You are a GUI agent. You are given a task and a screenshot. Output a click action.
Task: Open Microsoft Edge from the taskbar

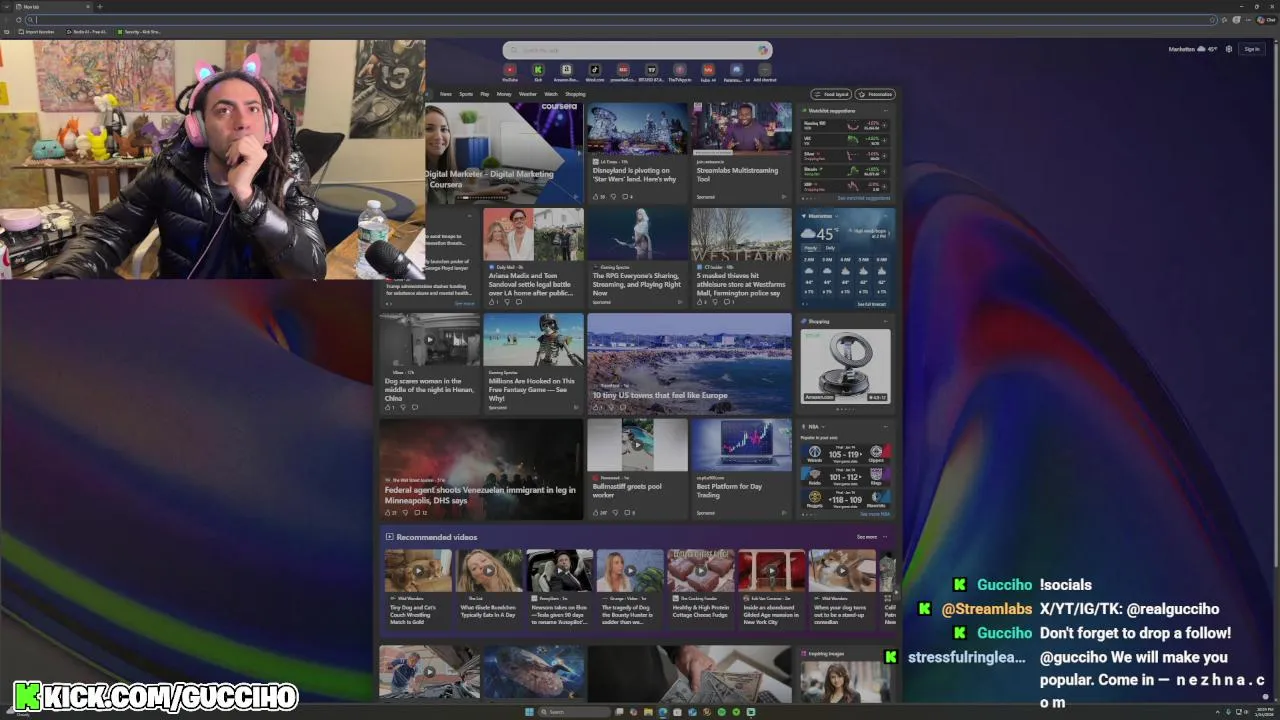click(x=663, y=712)
